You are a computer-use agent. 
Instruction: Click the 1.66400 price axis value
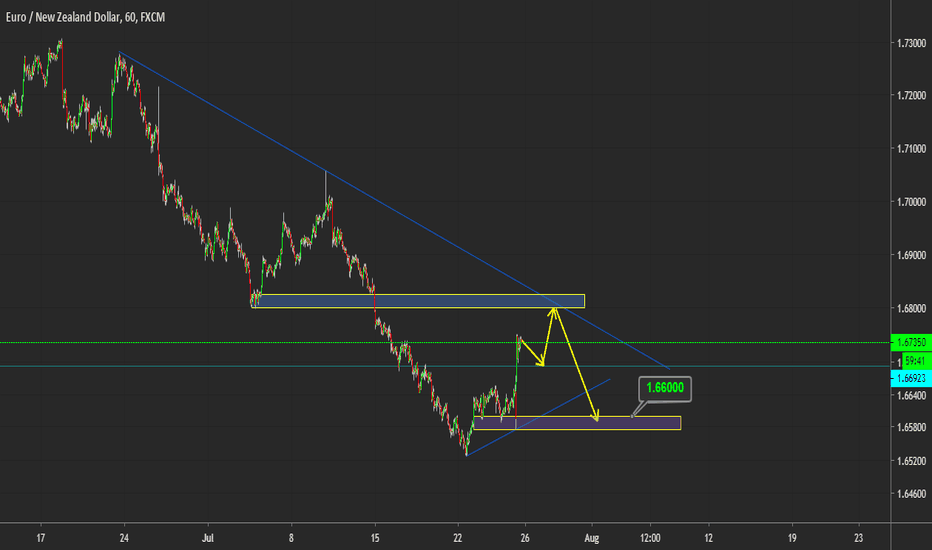point(911,395)
